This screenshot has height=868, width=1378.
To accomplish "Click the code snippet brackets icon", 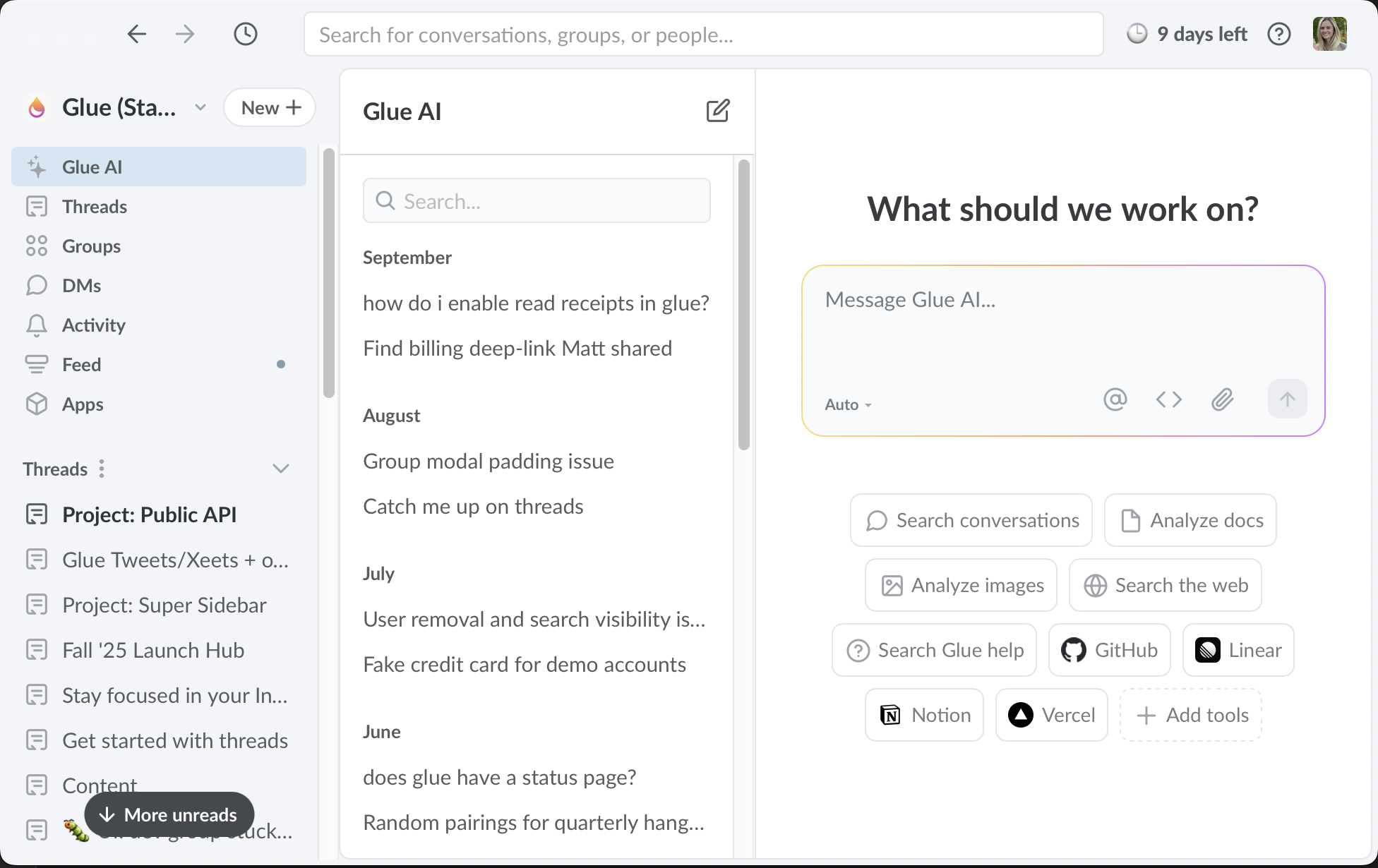I will click(x=1168, y=399).
